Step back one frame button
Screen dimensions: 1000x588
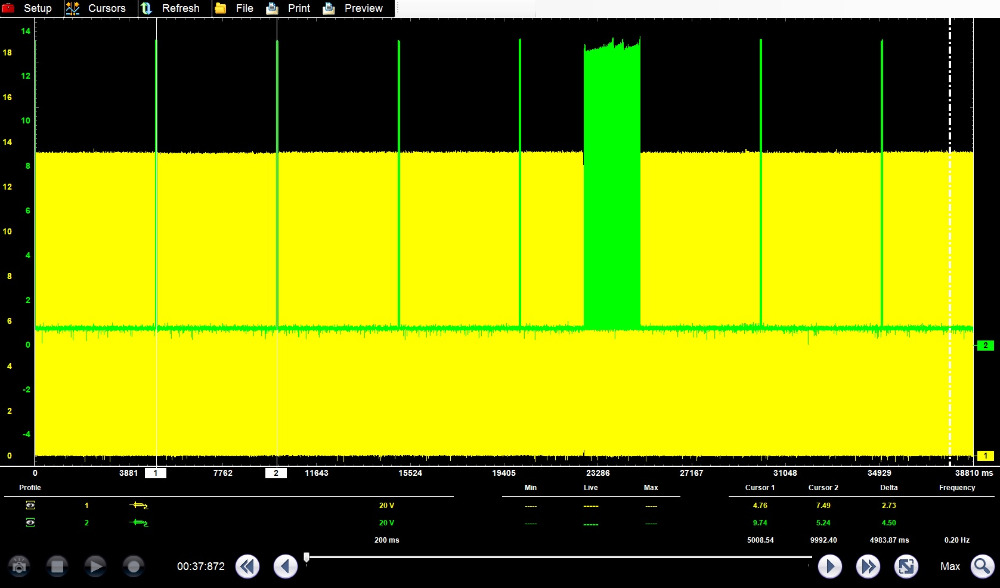coord(286,566)
